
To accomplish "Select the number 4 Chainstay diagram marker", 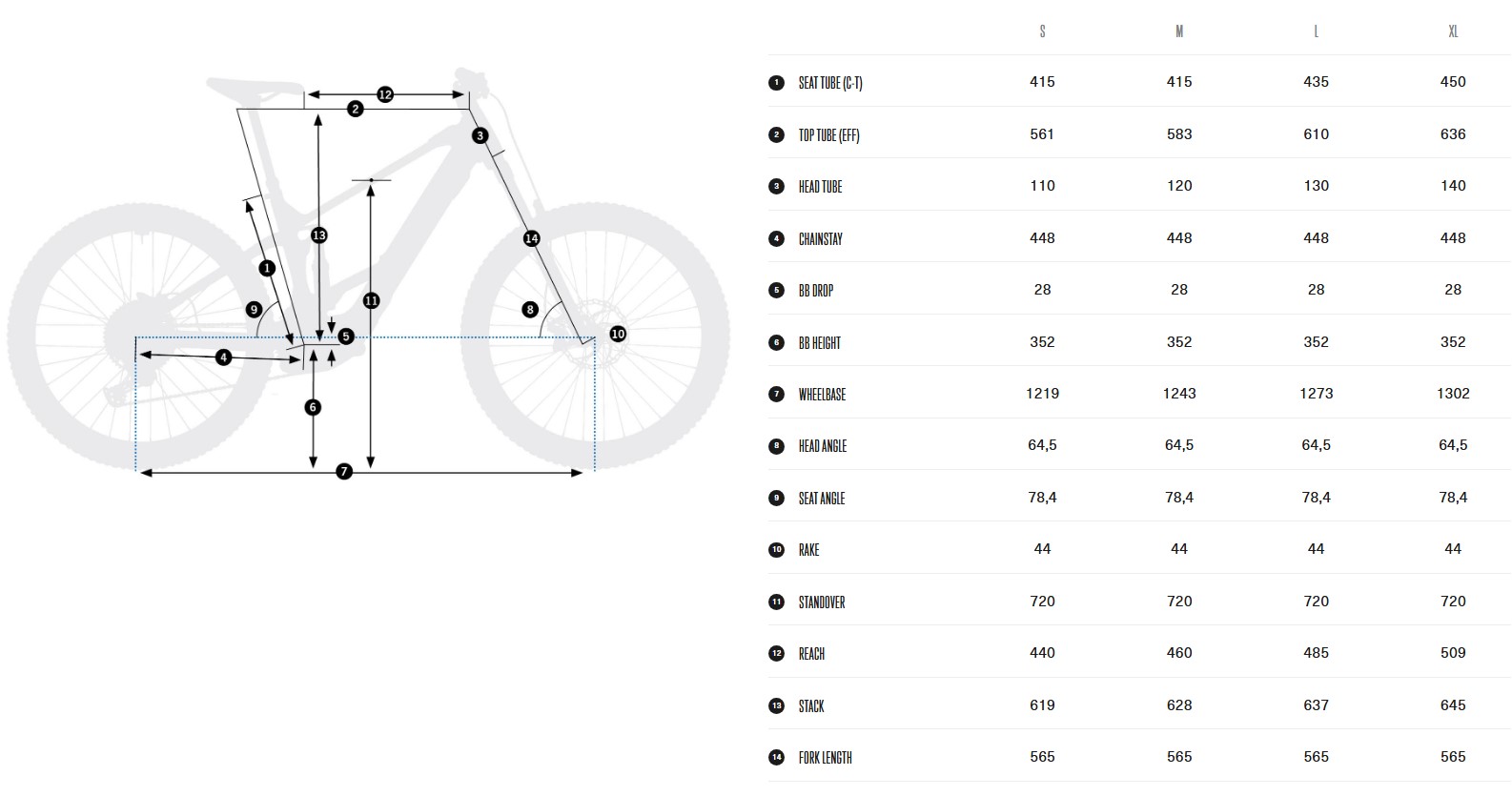I will tap(223, 357).
